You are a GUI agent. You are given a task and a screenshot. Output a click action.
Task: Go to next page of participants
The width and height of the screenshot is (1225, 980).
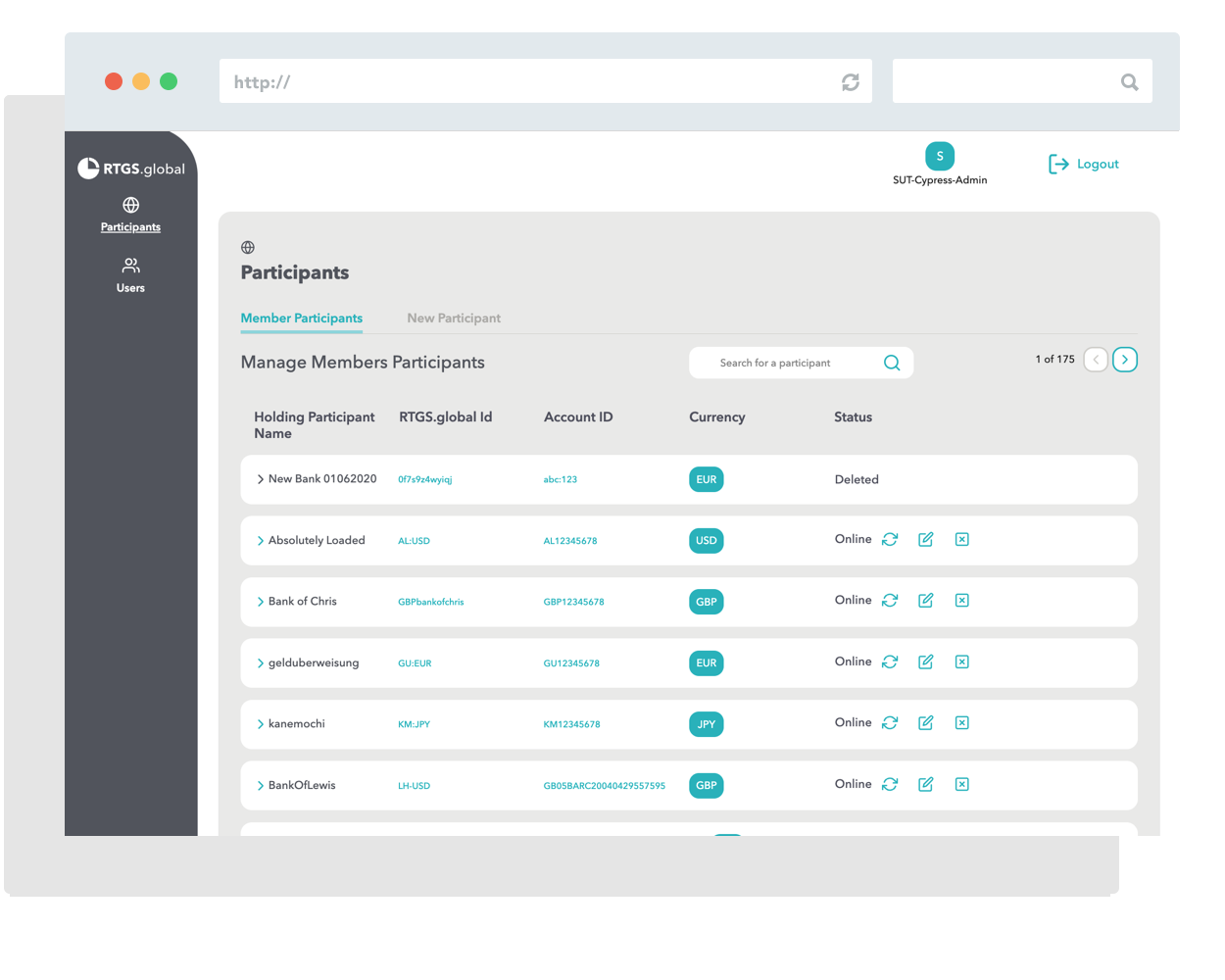tap(1125, 360)
